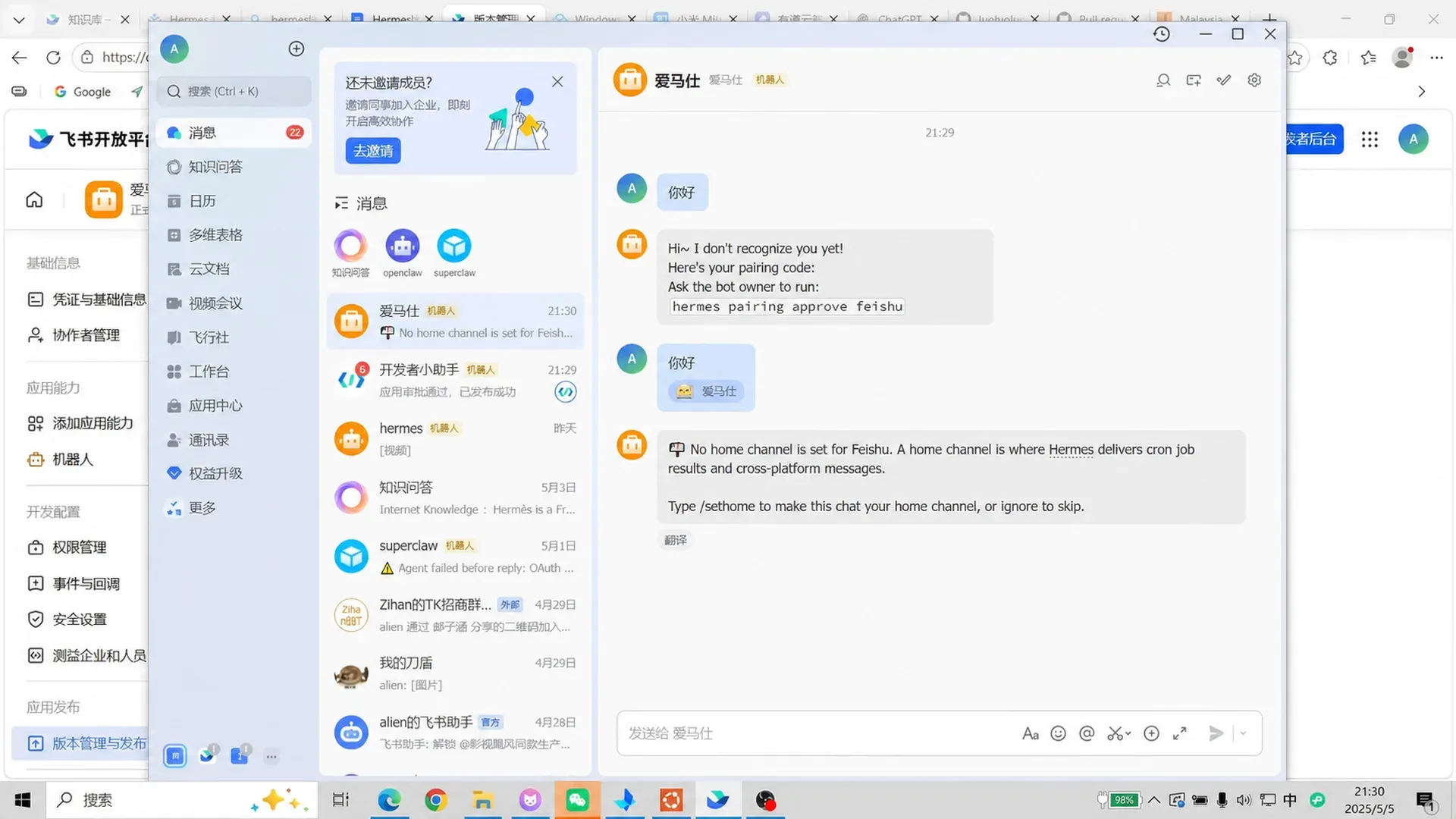Open 日历 calendar in sidebar
This screenshot has width=1456, height=819.
(234, 201)
